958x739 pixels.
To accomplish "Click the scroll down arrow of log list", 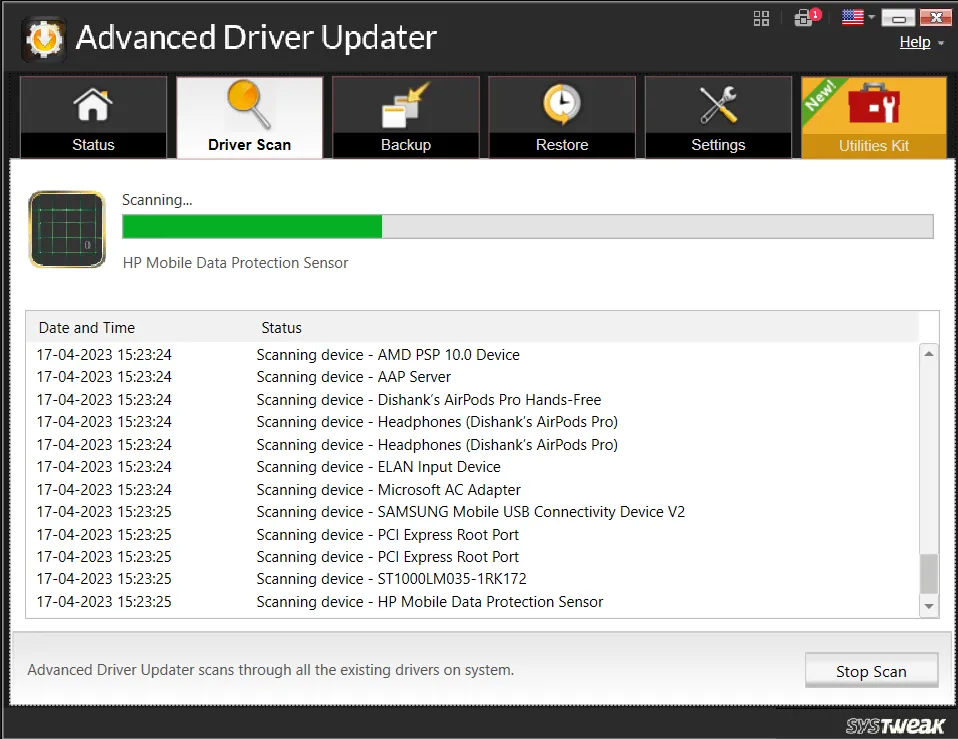I will 929,606.
